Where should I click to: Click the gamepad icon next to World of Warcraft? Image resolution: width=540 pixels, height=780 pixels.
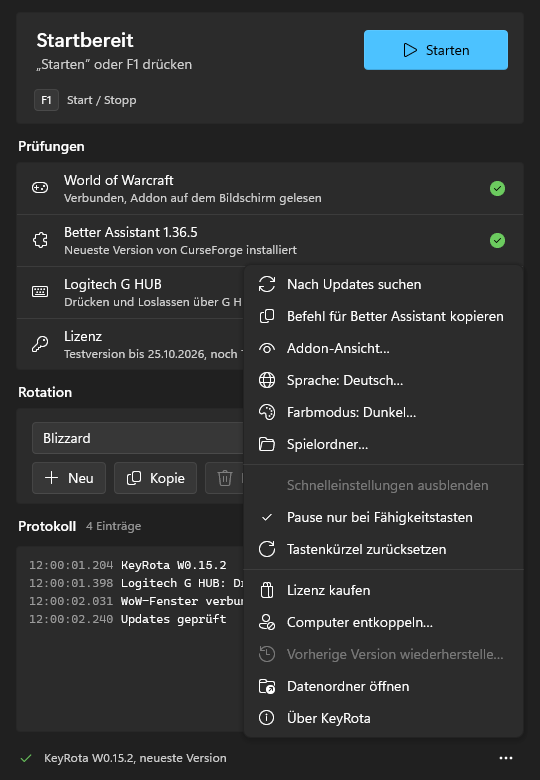pos(40,188)
